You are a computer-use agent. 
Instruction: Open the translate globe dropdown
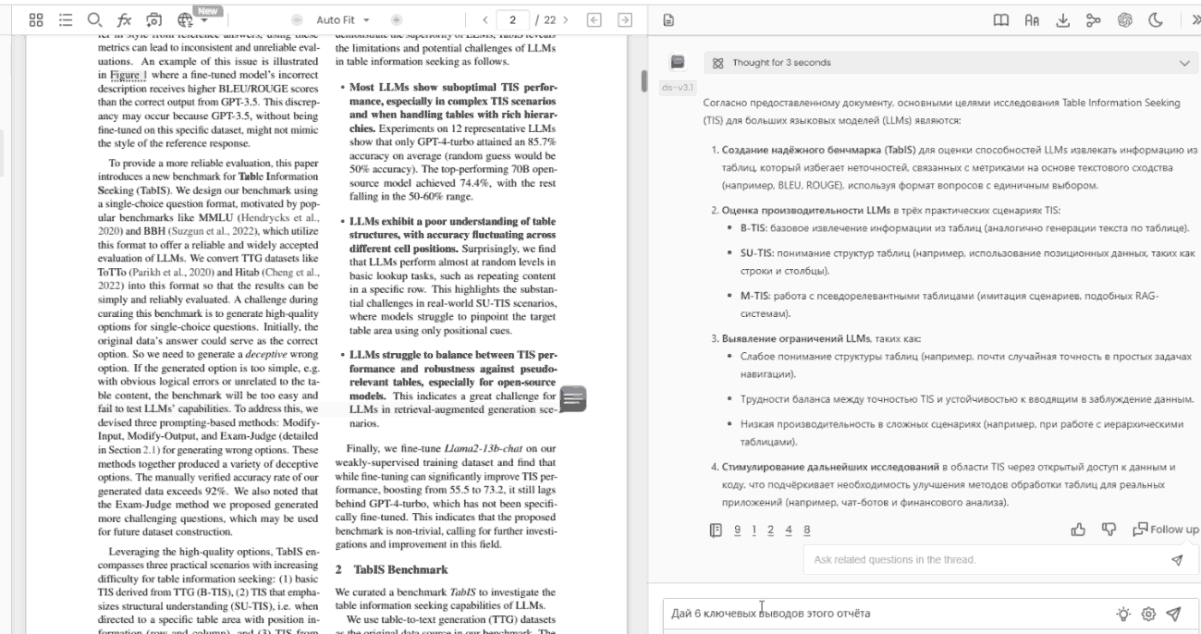pyautogui.click(x=187, y=19)
